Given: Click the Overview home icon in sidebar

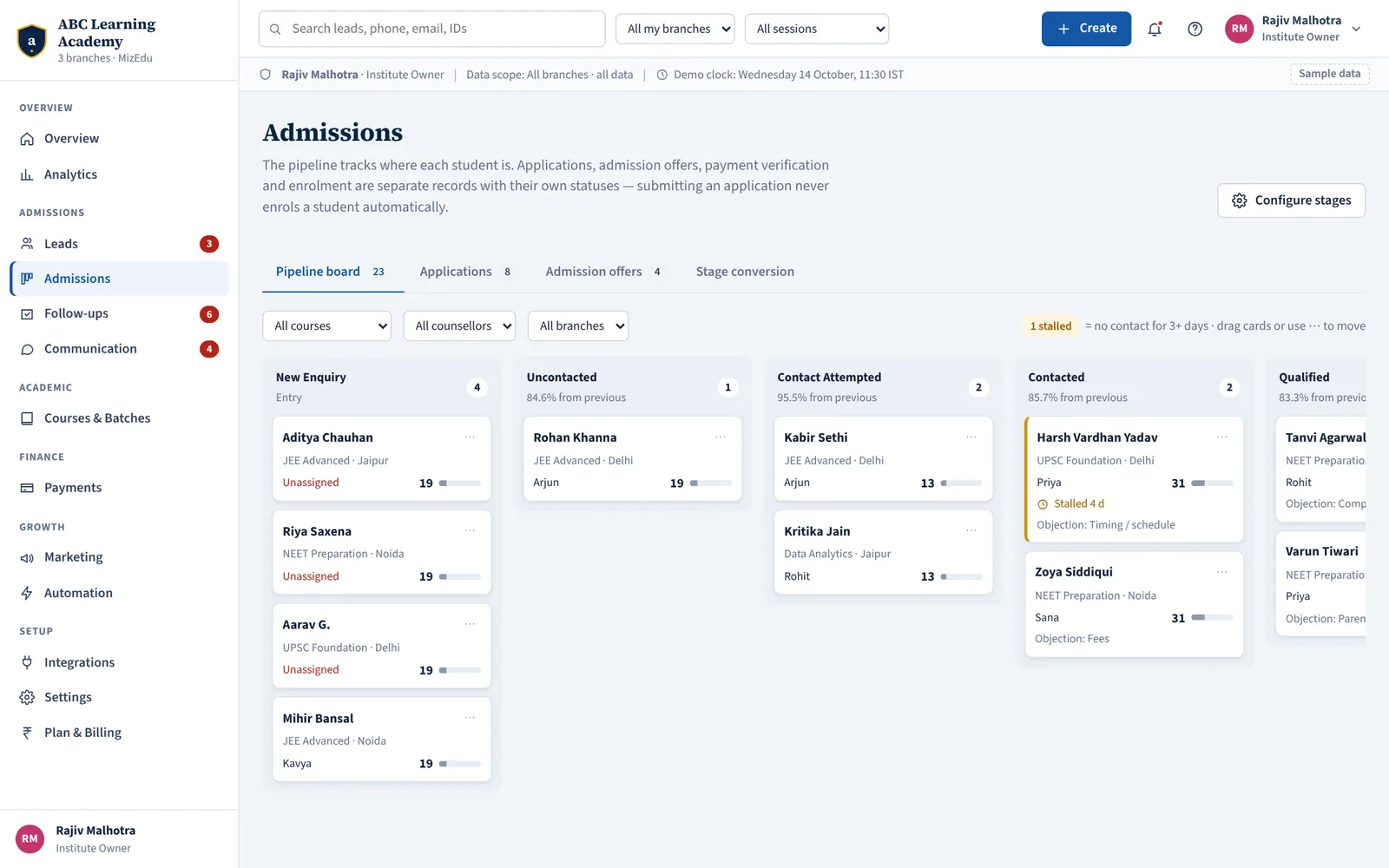Looking at the screenshot, I should pyautogui.click(x=27, y=139).
